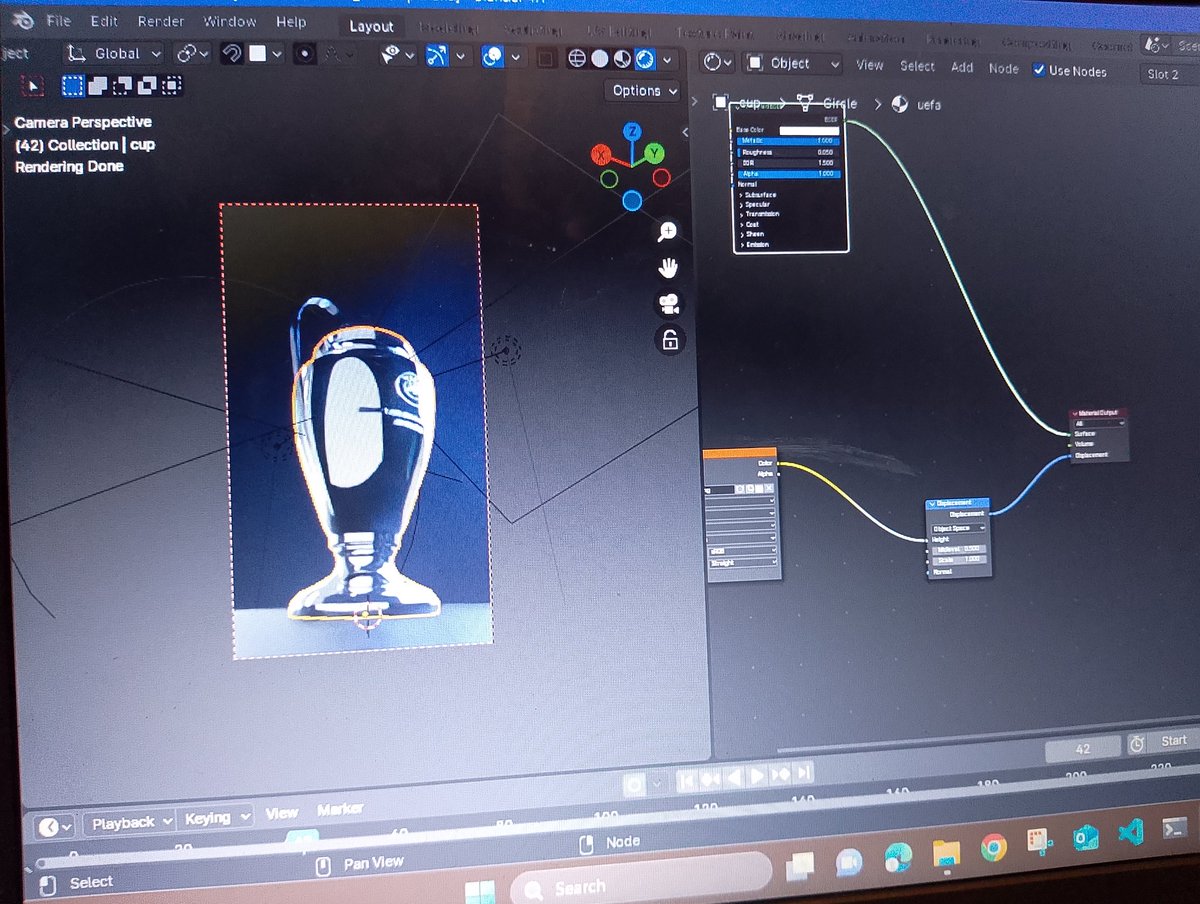1200x904 pixels.
Task: Choose invert selection mode icon
Action: (147, 86)
